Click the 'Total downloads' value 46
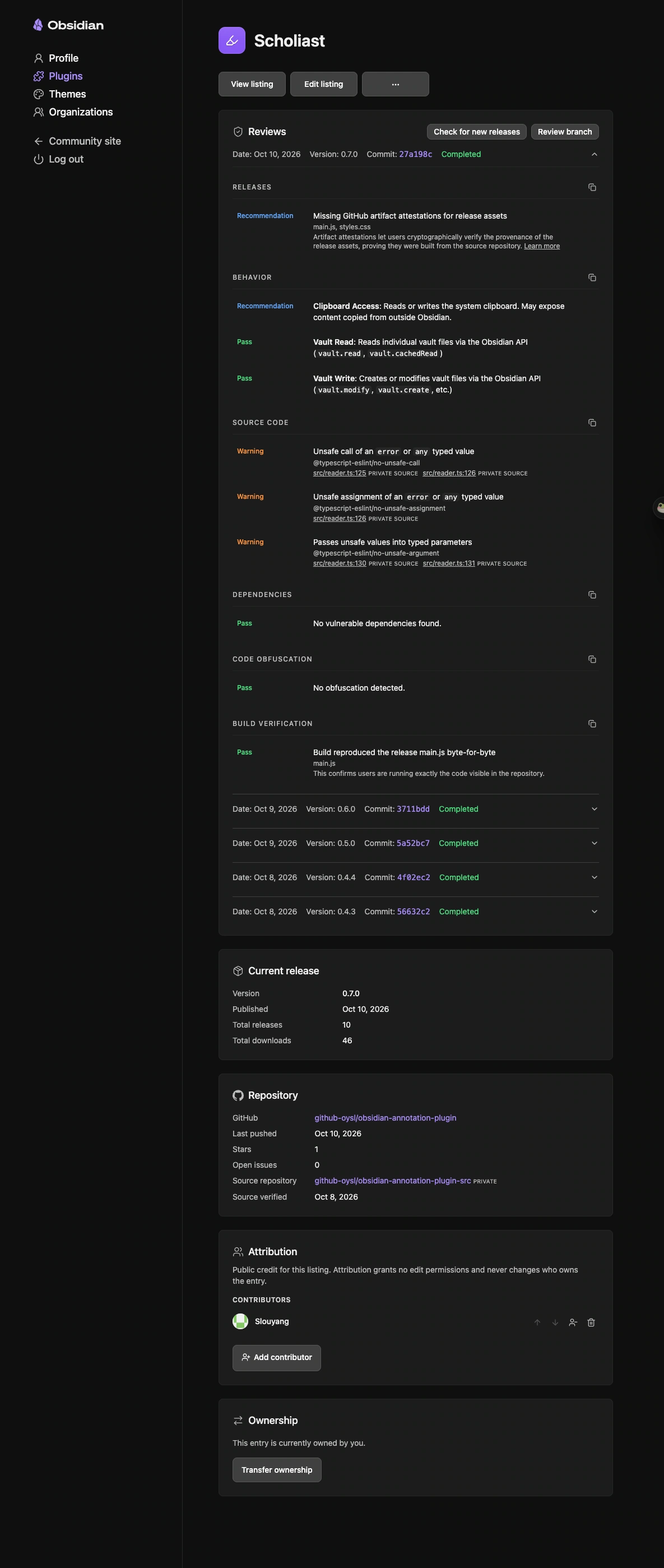The width and height of the screenshot is (664, 1568). pyautogui.click(x=347, y=1041)
